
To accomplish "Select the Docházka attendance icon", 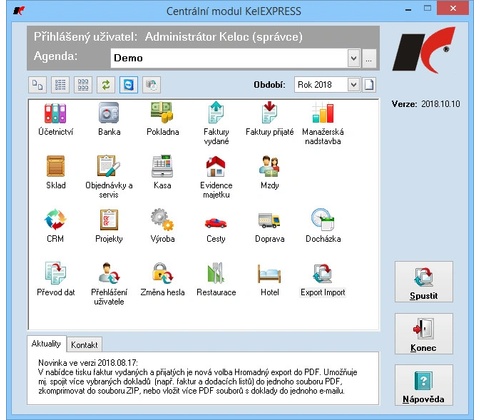I will pos(323,226).
